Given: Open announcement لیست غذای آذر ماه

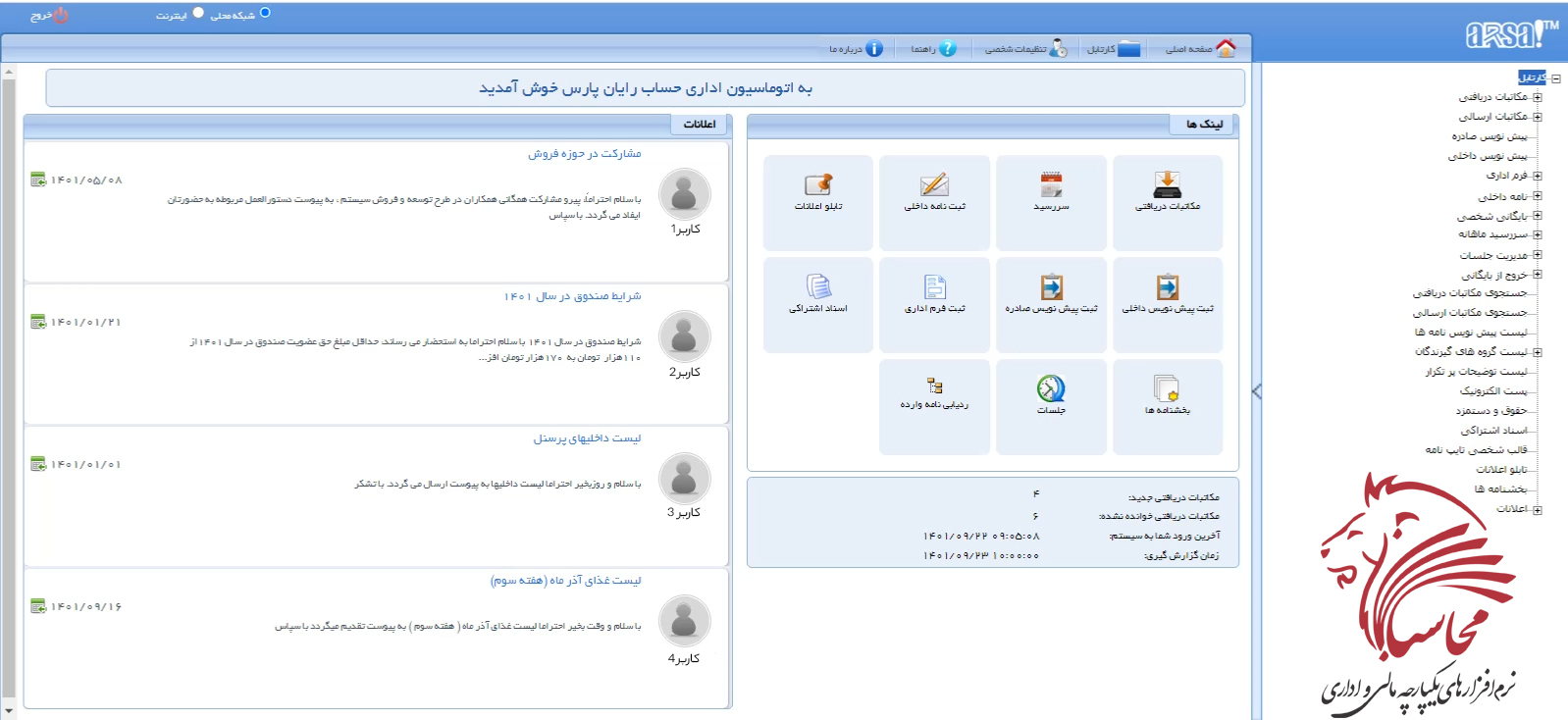Looking at the screenshot, I should pos(566,581).
